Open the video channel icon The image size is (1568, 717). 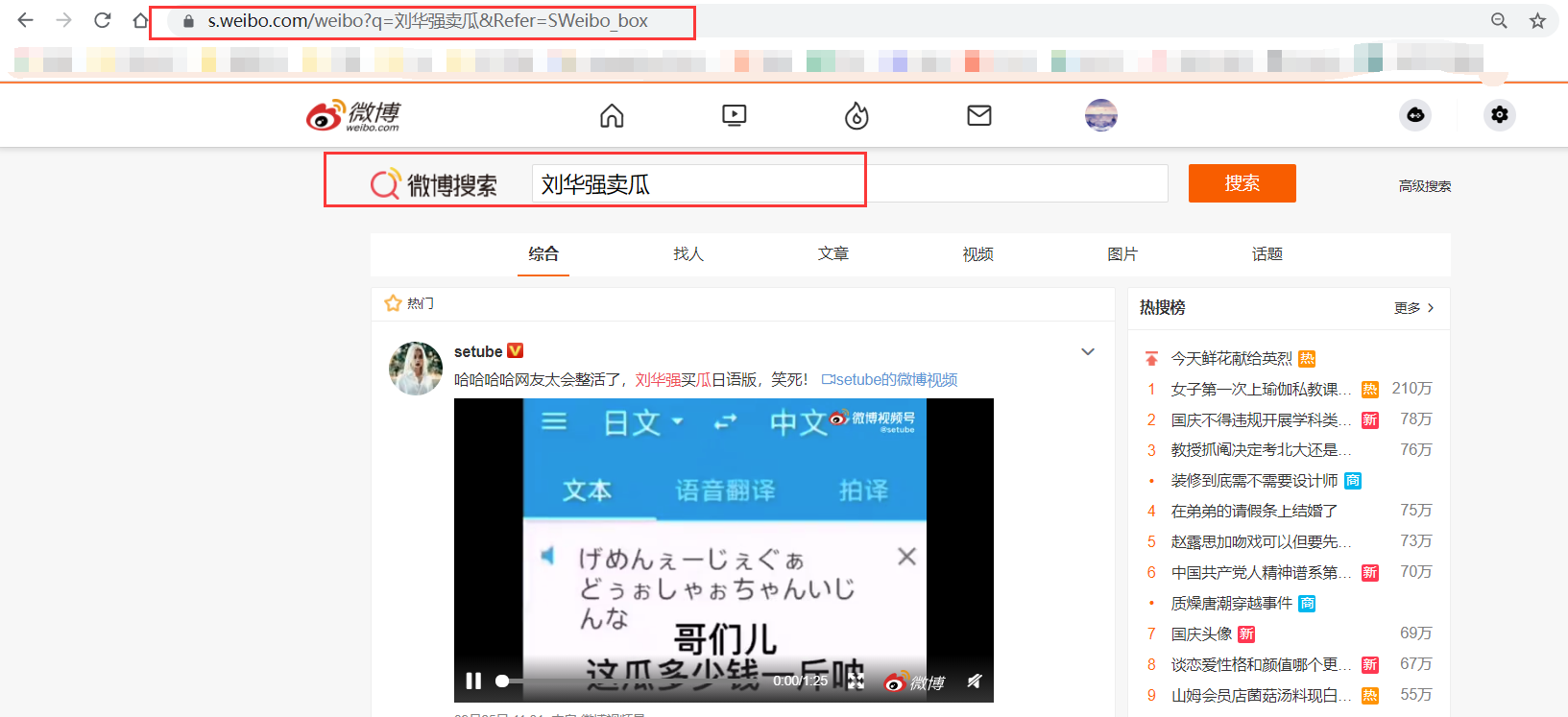(x=734, y=115)
